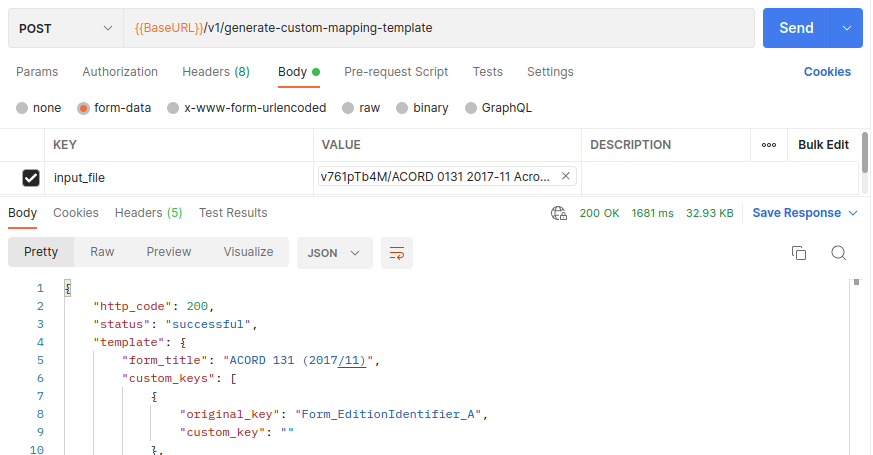Click the 32.93 KB response size

click(709, 213)
